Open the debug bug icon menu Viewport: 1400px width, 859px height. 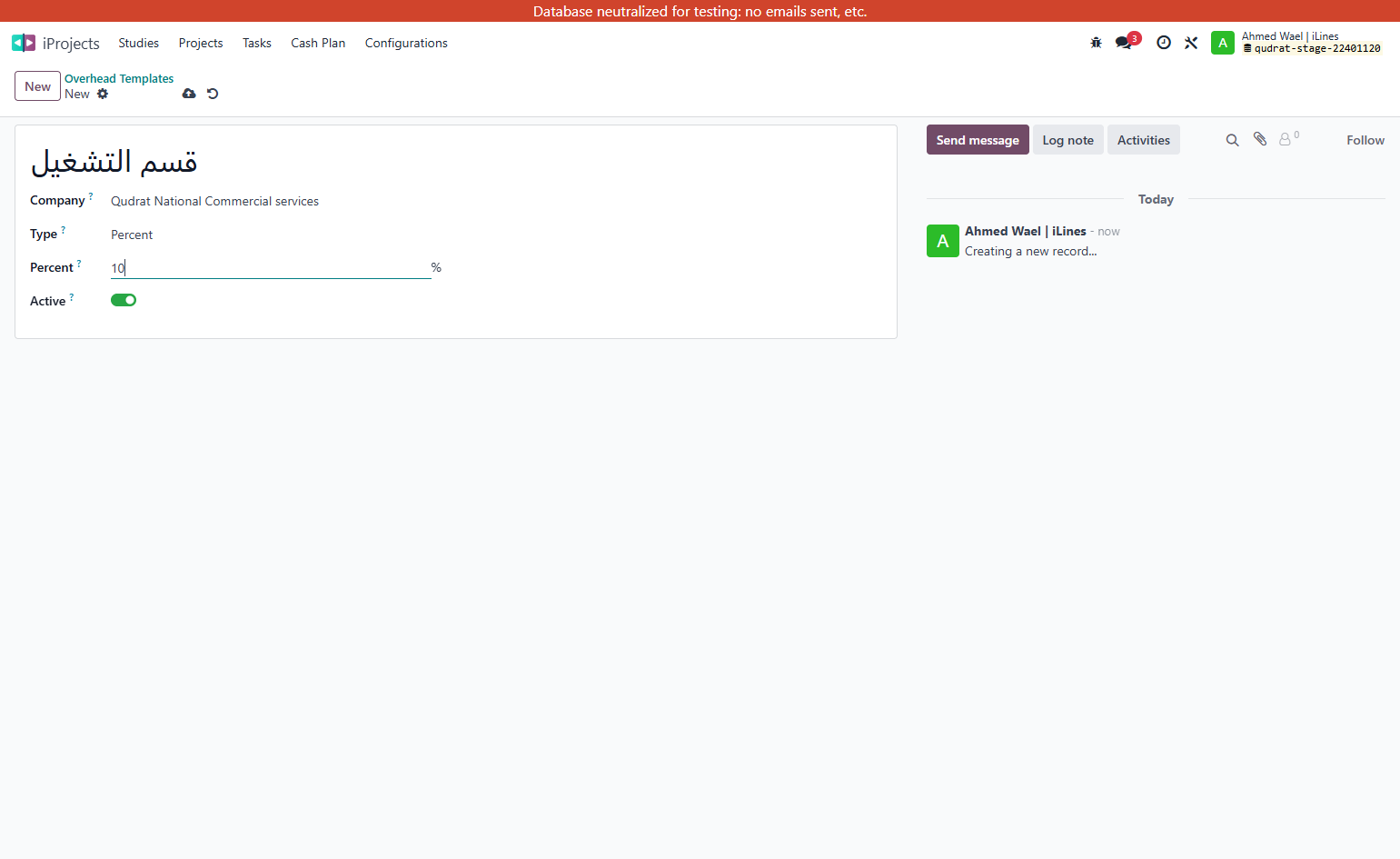1096,43
